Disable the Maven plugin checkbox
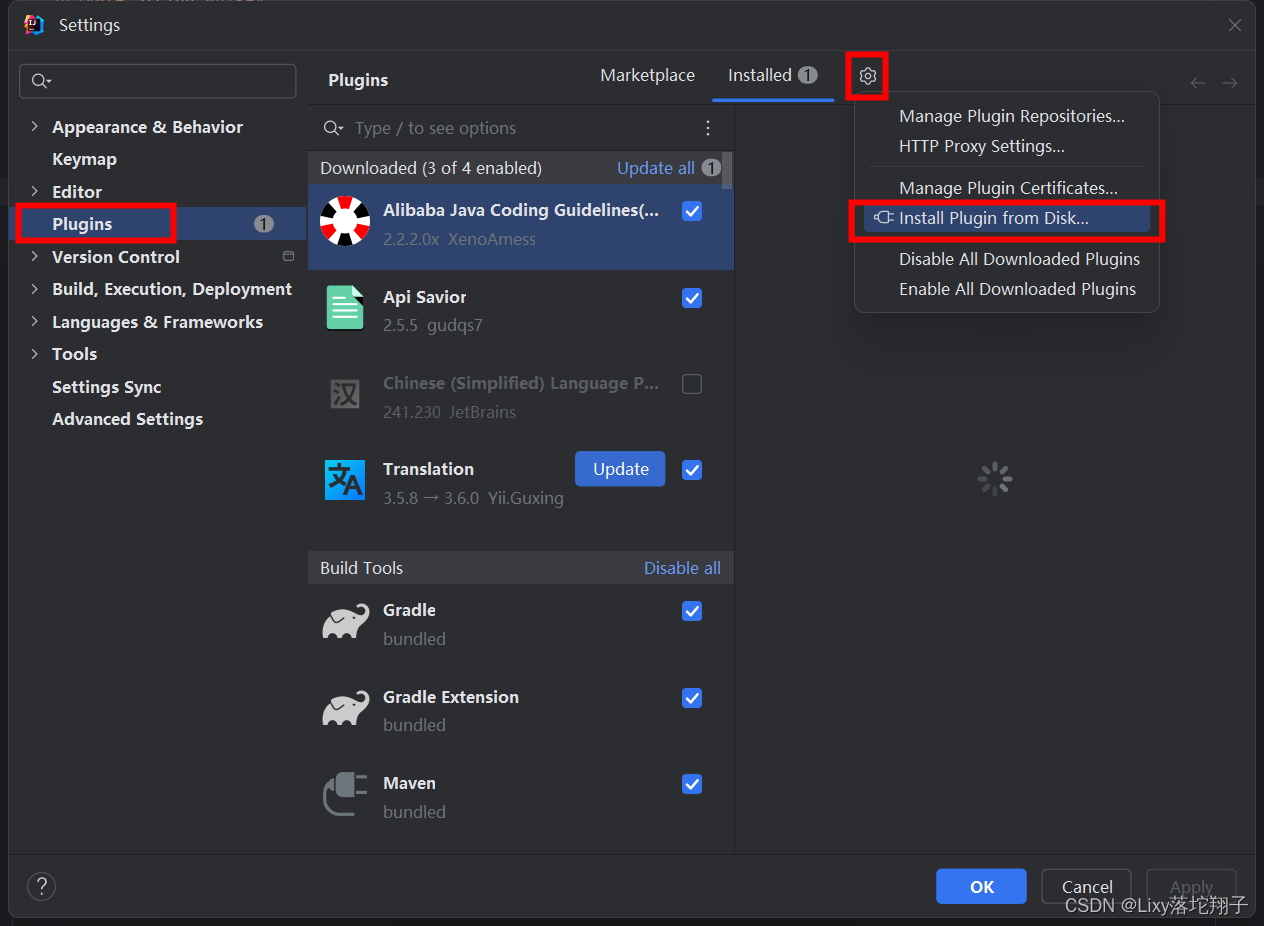The height and width of the screenshot is (926, 1264). click(692, 784)
